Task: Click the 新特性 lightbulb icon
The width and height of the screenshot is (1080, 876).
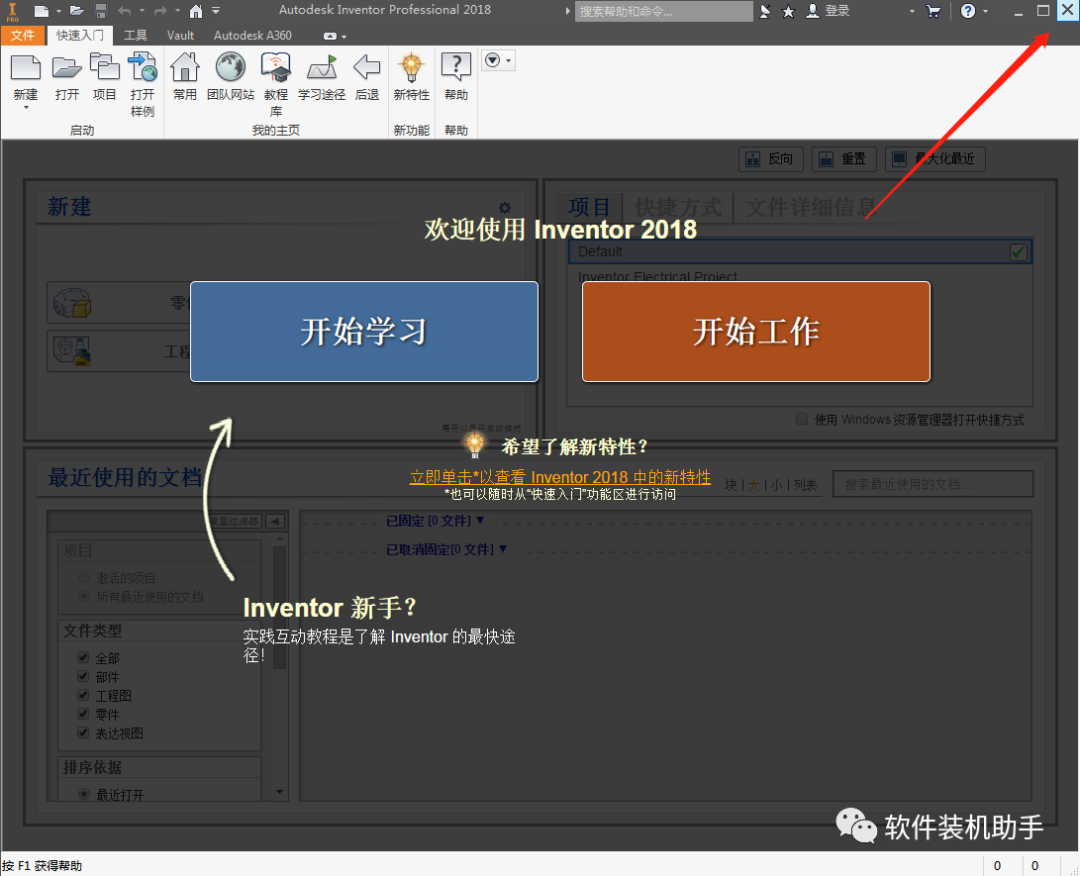Action: coord(411,67)
